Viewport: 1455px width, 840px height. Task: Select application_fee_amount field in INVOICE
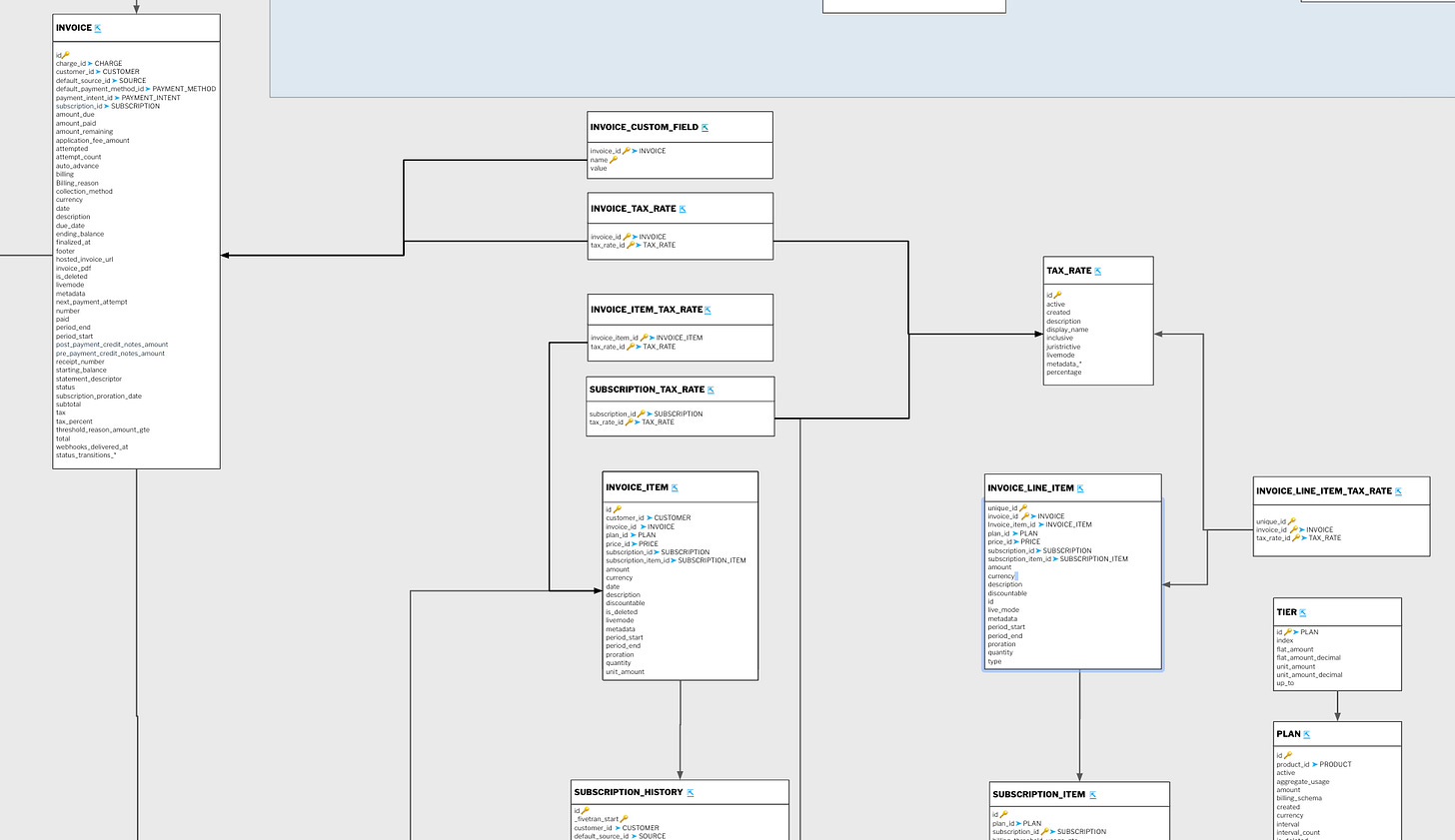pyautogui.click(x=93, y=141)
